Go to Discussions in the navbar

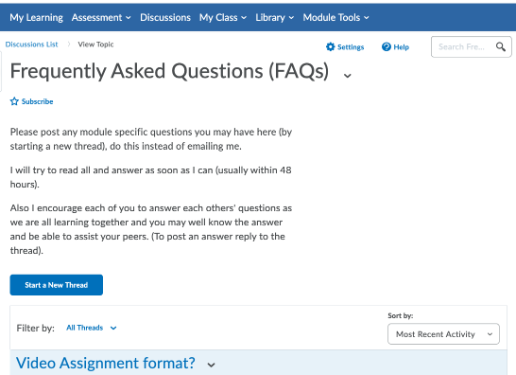[165, 17]
